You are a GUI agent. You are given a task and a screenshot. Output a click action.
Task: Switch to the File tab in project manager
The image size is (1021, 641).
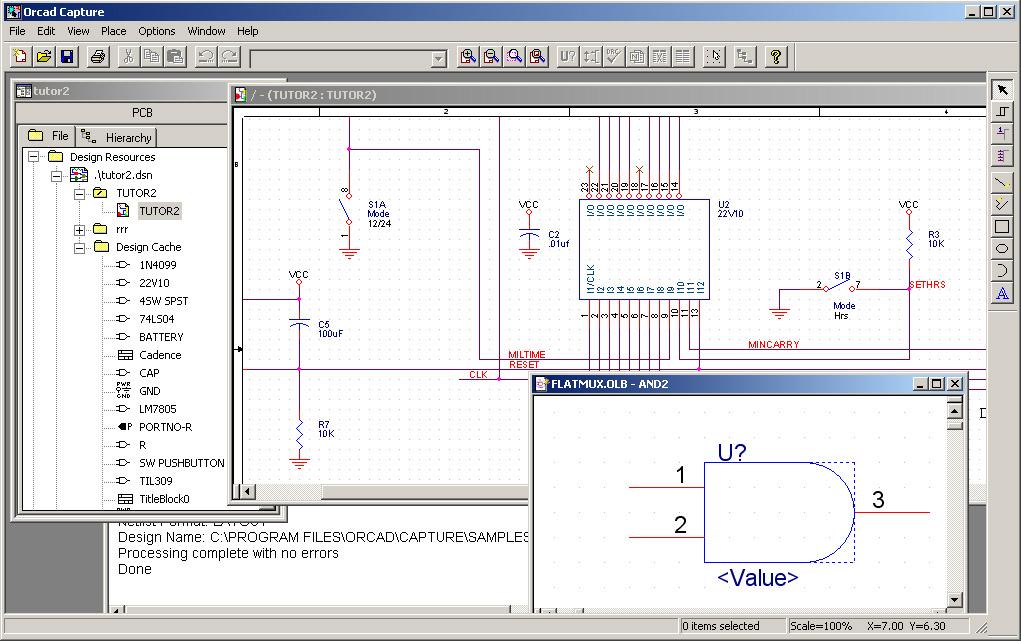49,136
